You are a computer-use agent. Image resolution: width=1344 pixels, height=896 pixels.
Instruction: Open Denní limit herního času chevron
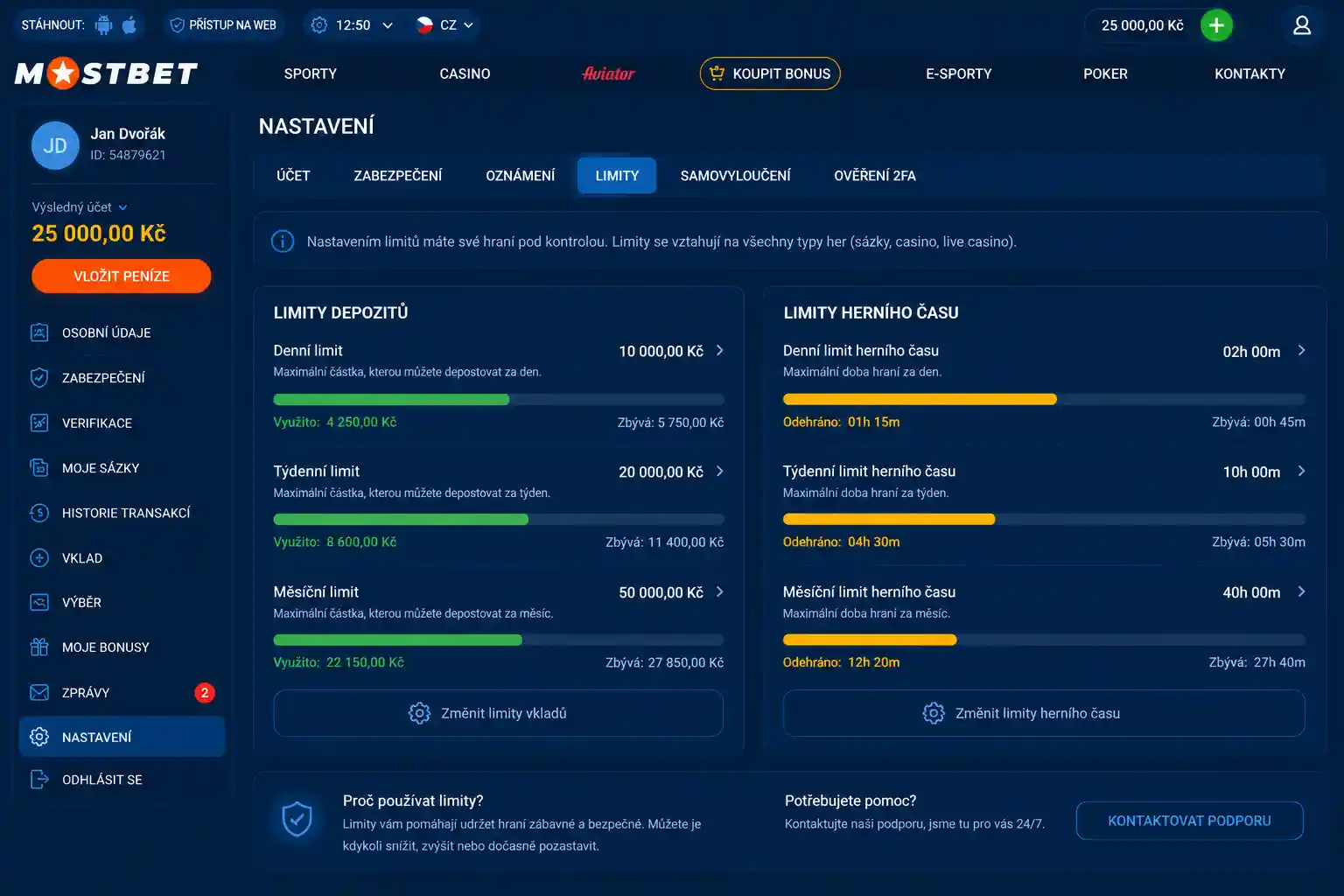pos(1302,350)
